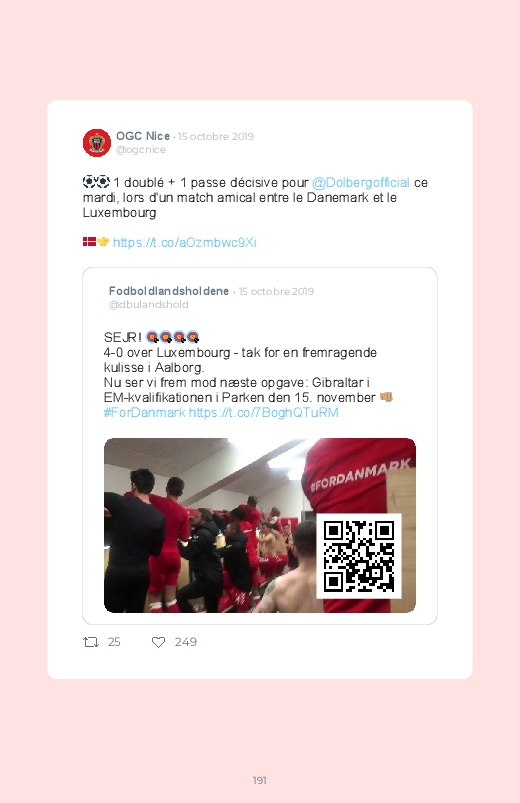This screenshot has width=520, height=803.
Task: Click the @dbulandshold handle
Action: pos(149,304)
